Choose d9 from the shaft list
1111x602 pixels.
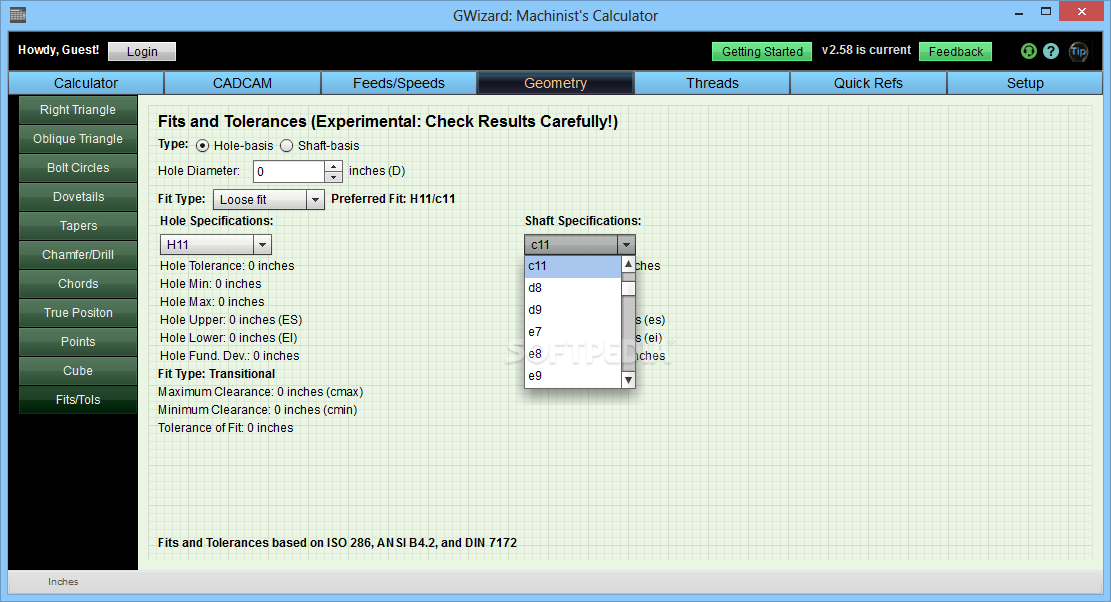(x=573, y=310)
